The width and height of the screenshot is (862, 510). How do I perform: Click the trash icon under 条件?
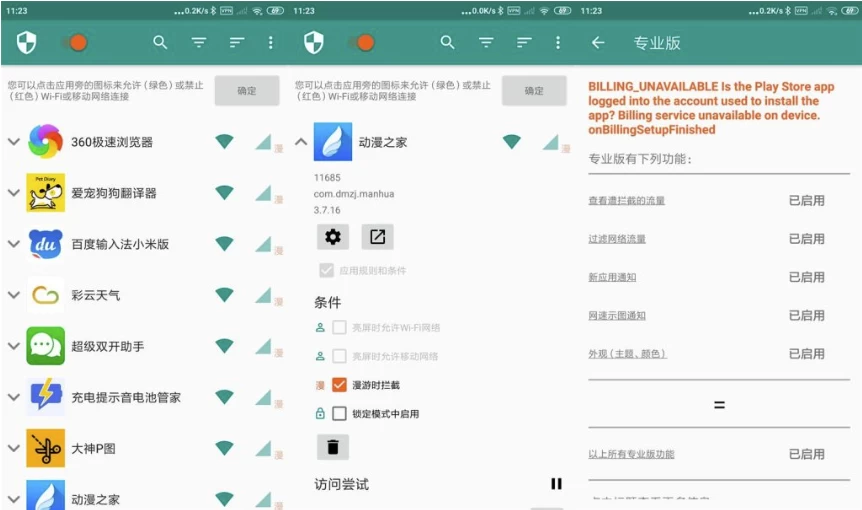(x=332, y=447)
